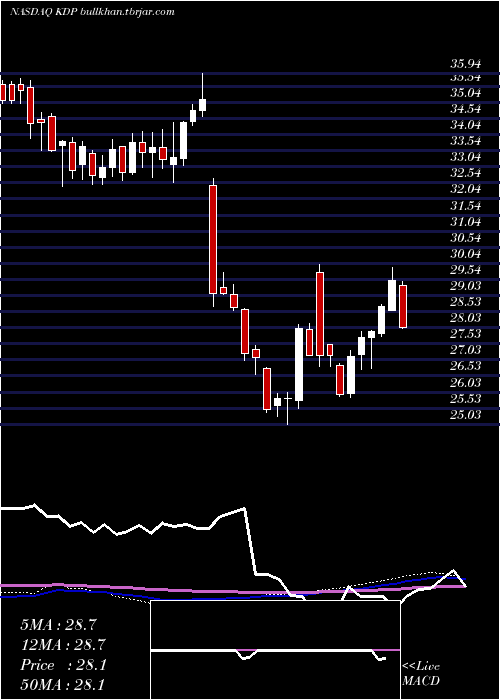
Task: Select the 26.53 price axis label
Action: (466, 366)
